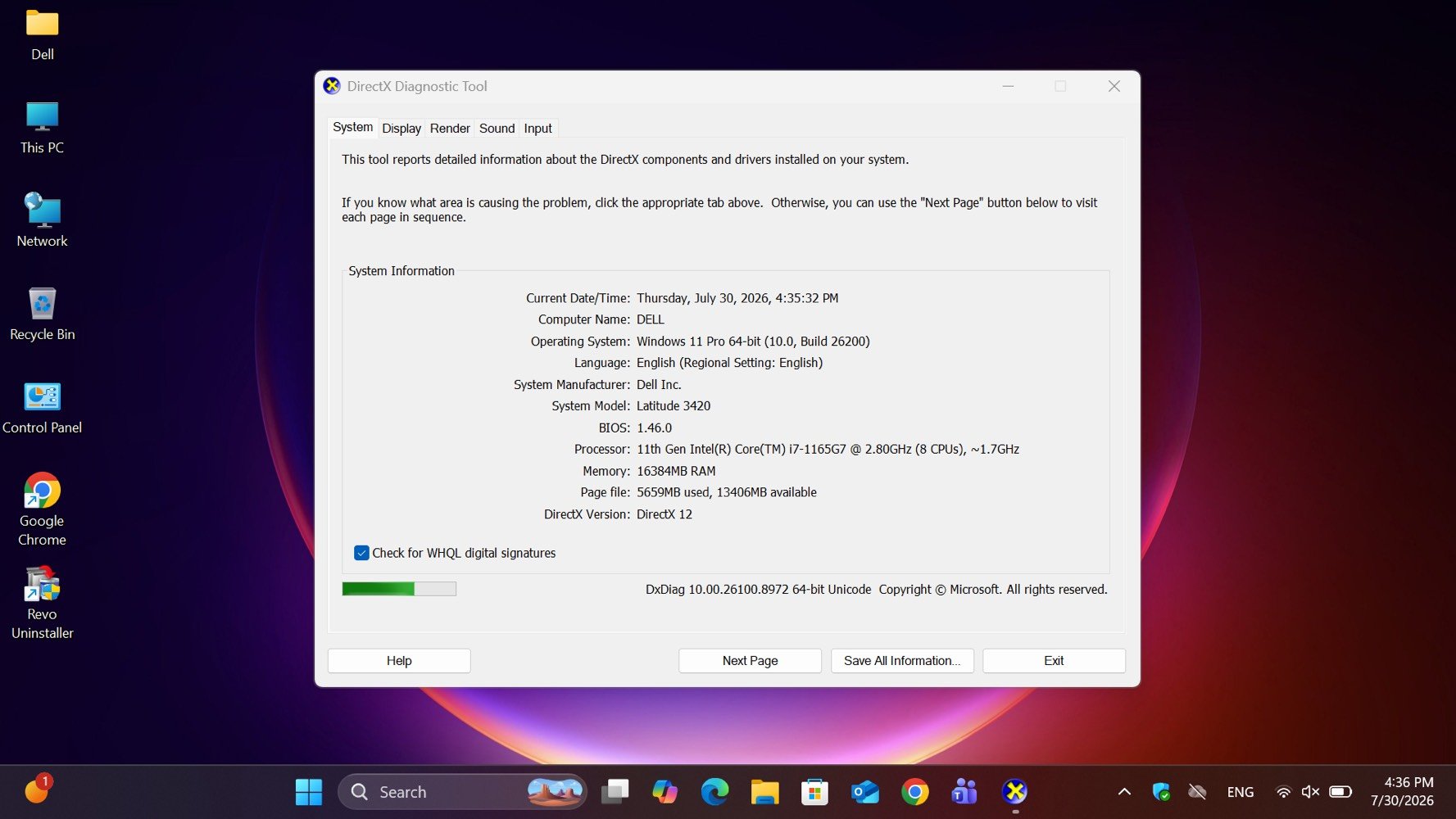The height and width of the screenshot is (819, 1456).
Task: Open the Dell folder on desktop
Action: click(42, 35)
